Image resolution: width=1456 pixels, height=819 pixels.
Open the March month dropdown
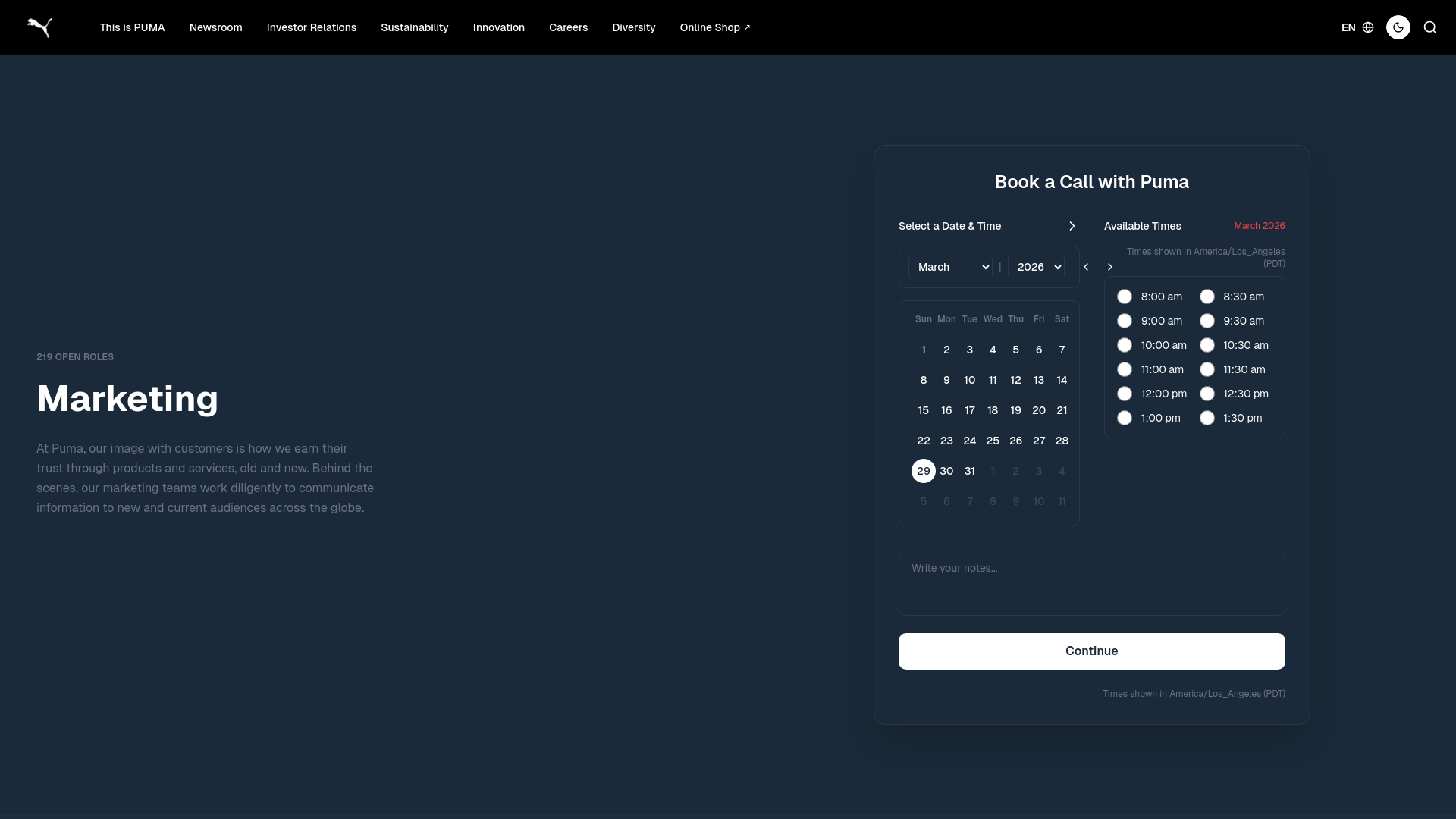coord(950,267)
